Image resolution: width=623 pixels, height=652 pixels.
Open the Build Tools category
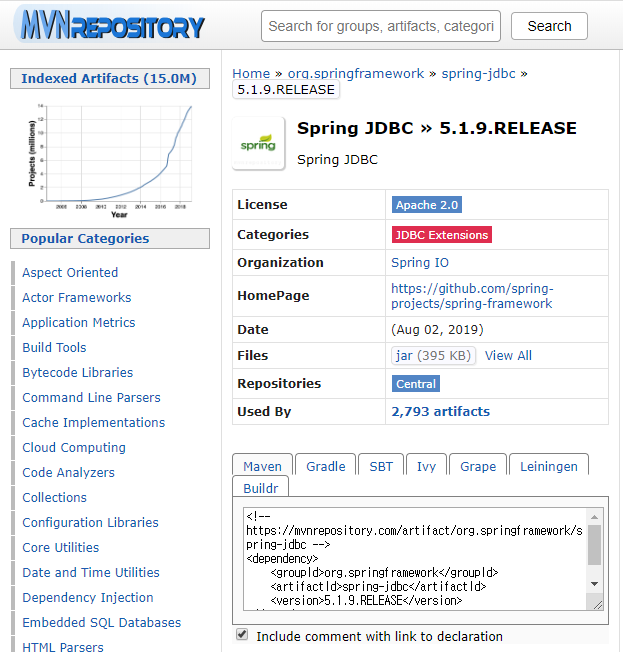pyautogui.click(x=54, y=347)
